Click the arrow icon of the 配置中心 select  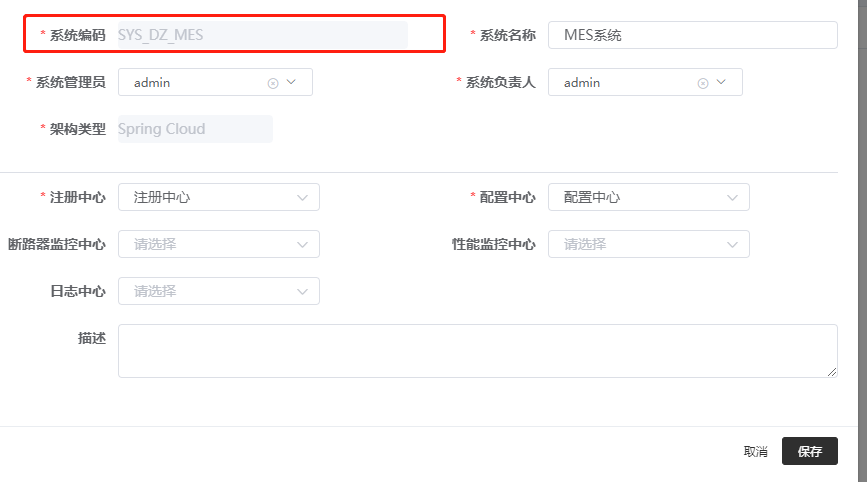click(732, 198)
